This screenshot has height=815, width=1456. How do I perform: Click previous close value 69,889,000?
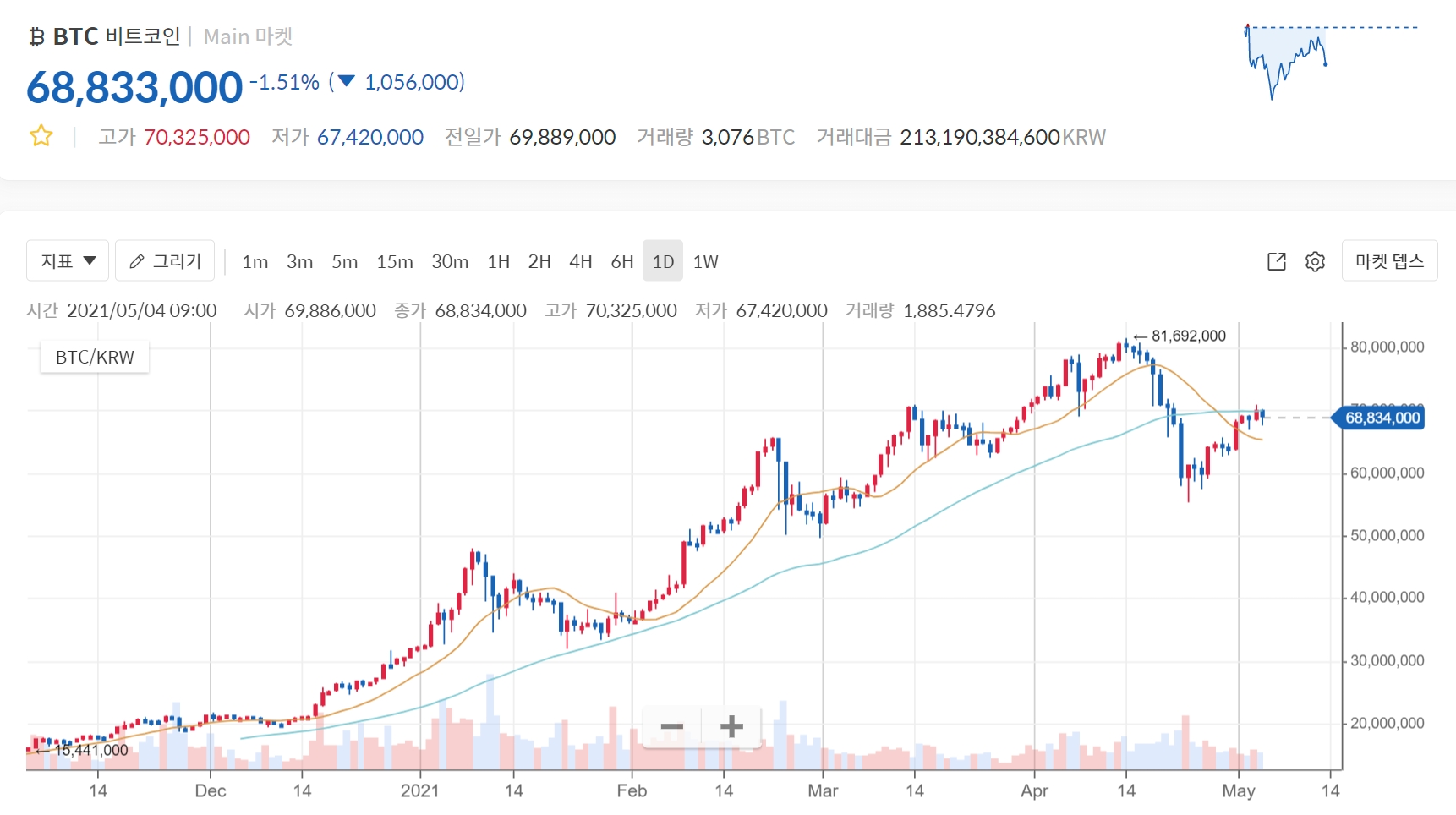click(562, 137)
